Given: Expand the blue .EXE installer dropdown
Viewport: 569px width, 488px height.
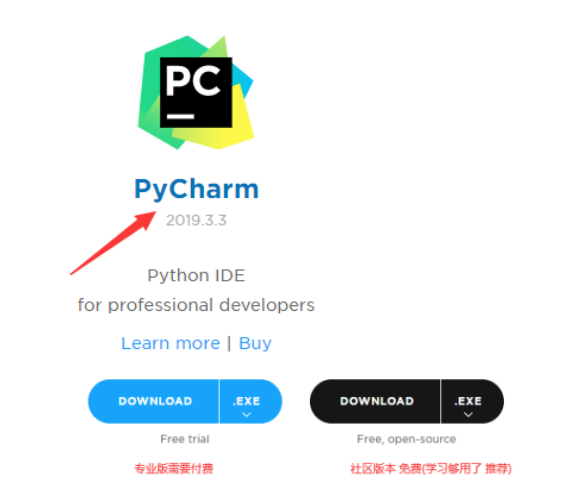Looking at the screenshot, I should click(251, 401).
